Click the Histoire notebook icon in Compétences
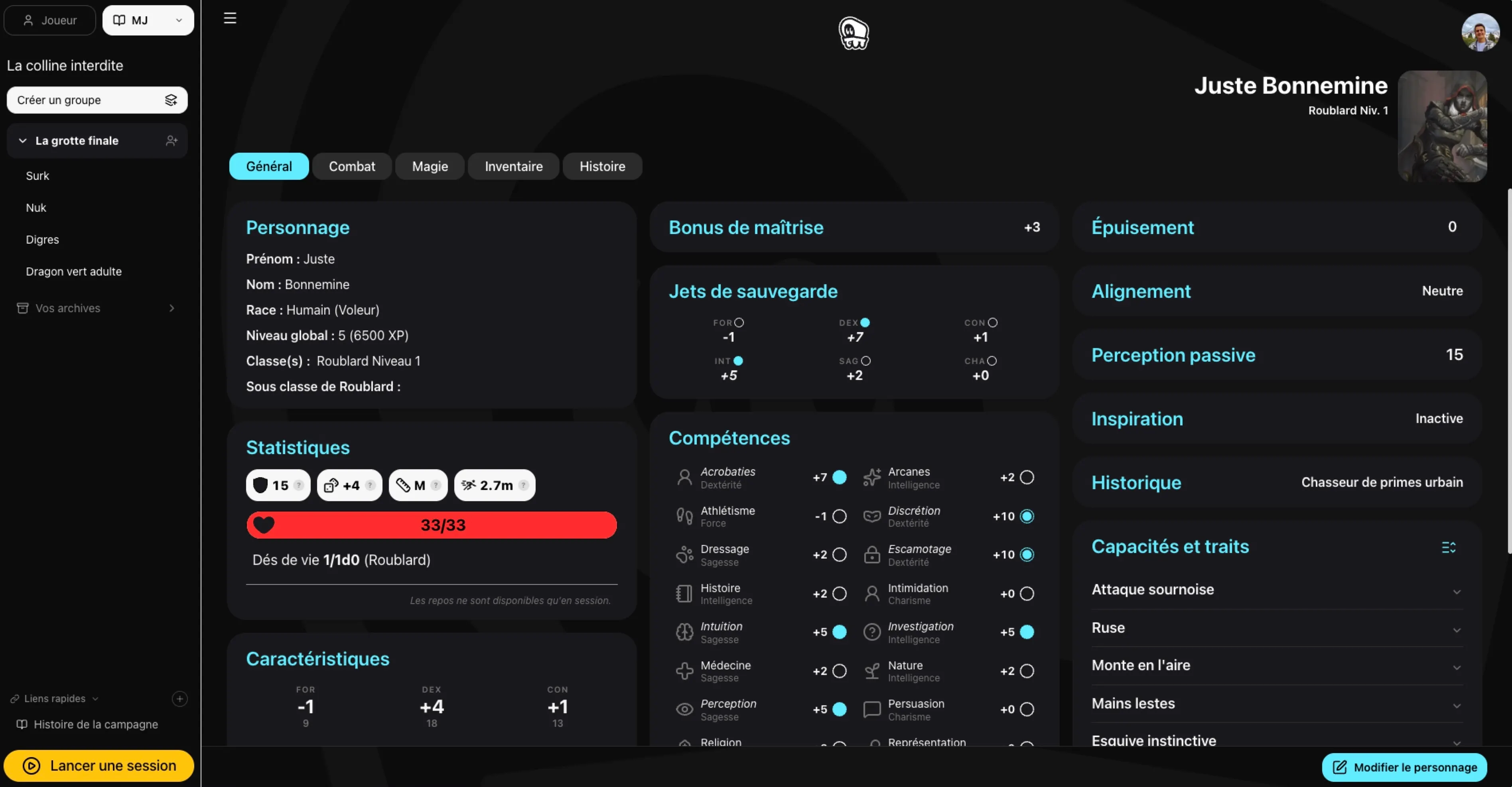 point(684,593)
